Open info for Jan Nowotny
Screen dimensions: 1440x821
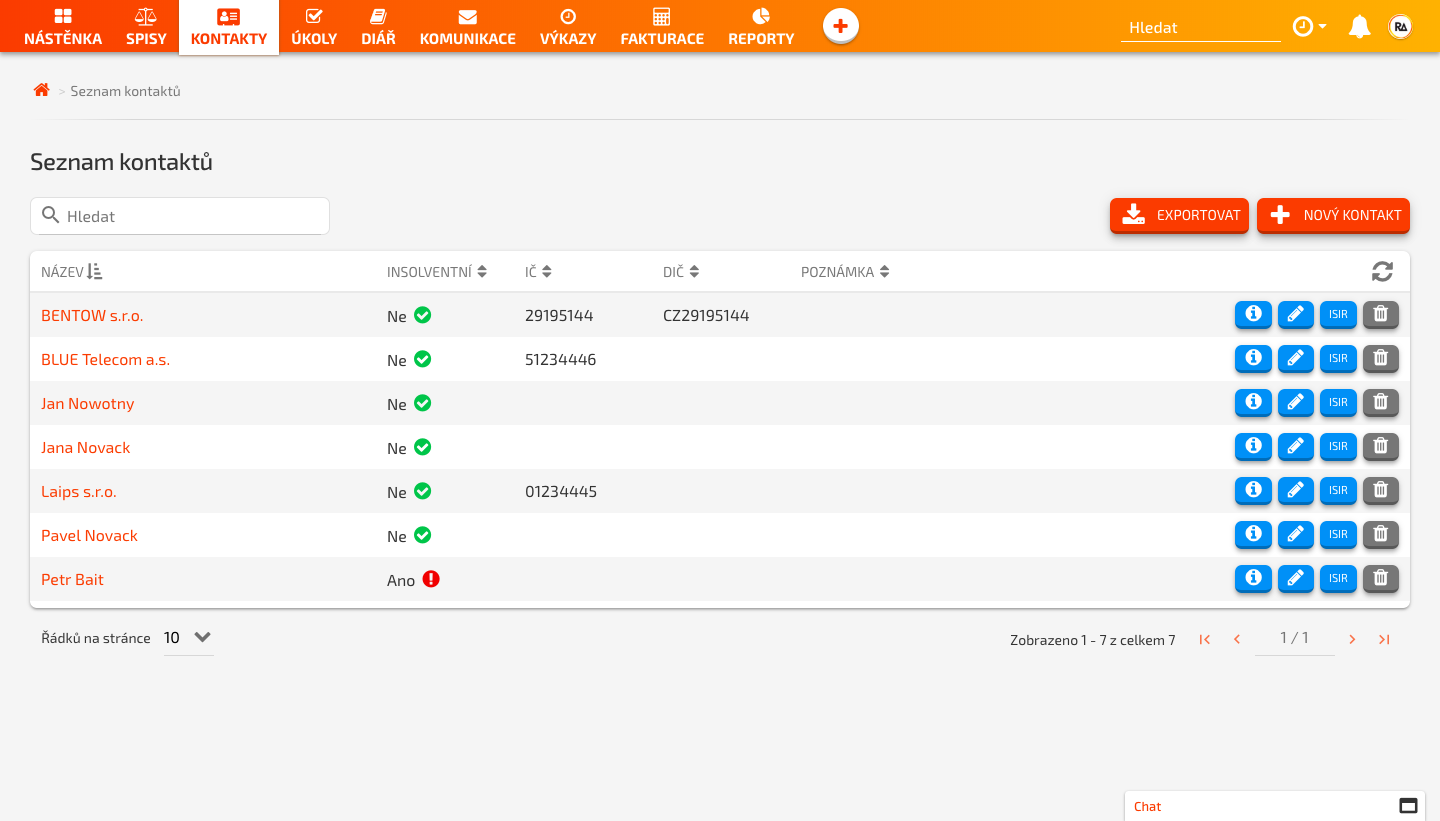[1253, 402]
